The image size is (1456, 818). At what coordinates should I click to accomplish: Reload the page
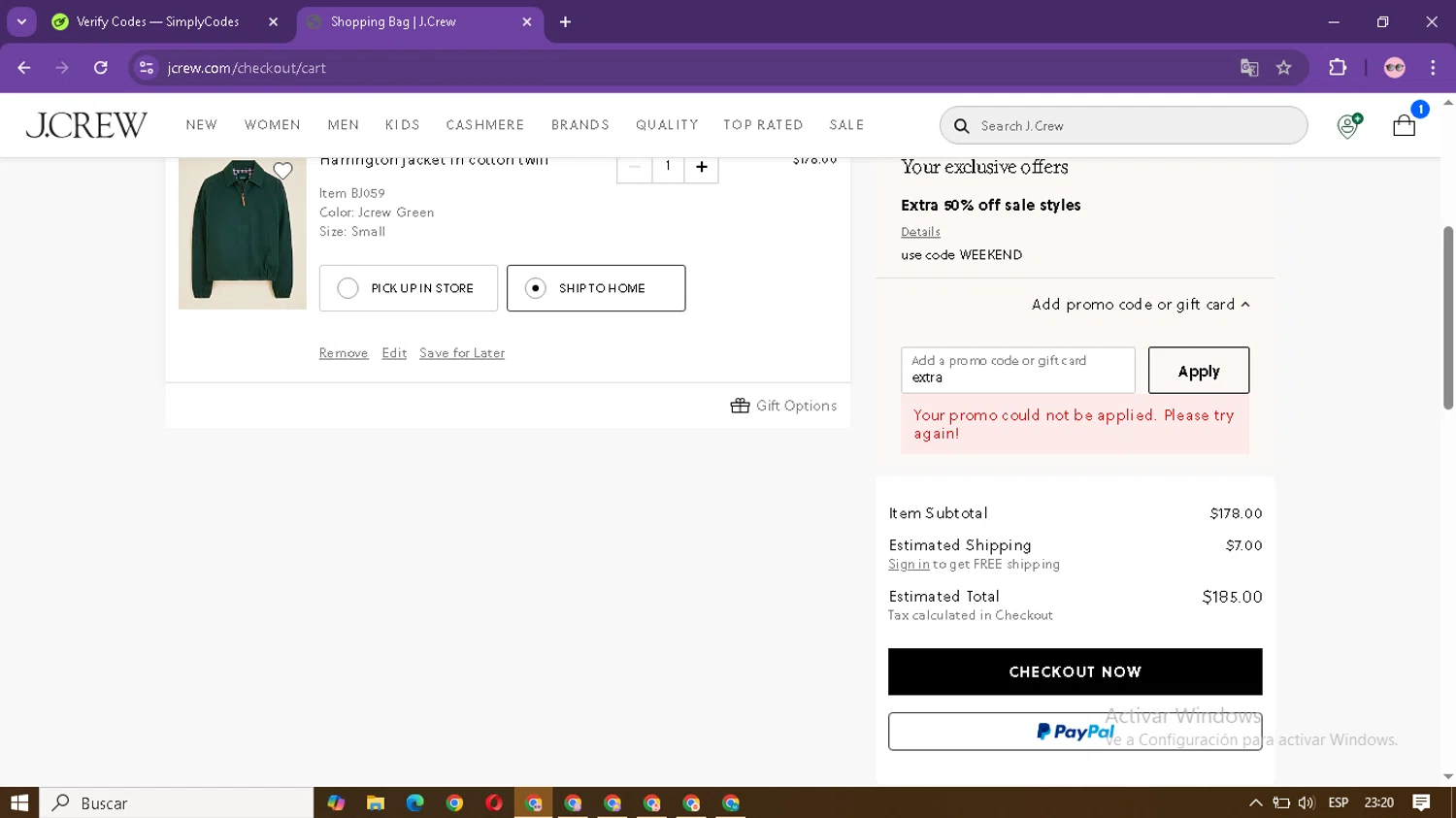[101, 68]
